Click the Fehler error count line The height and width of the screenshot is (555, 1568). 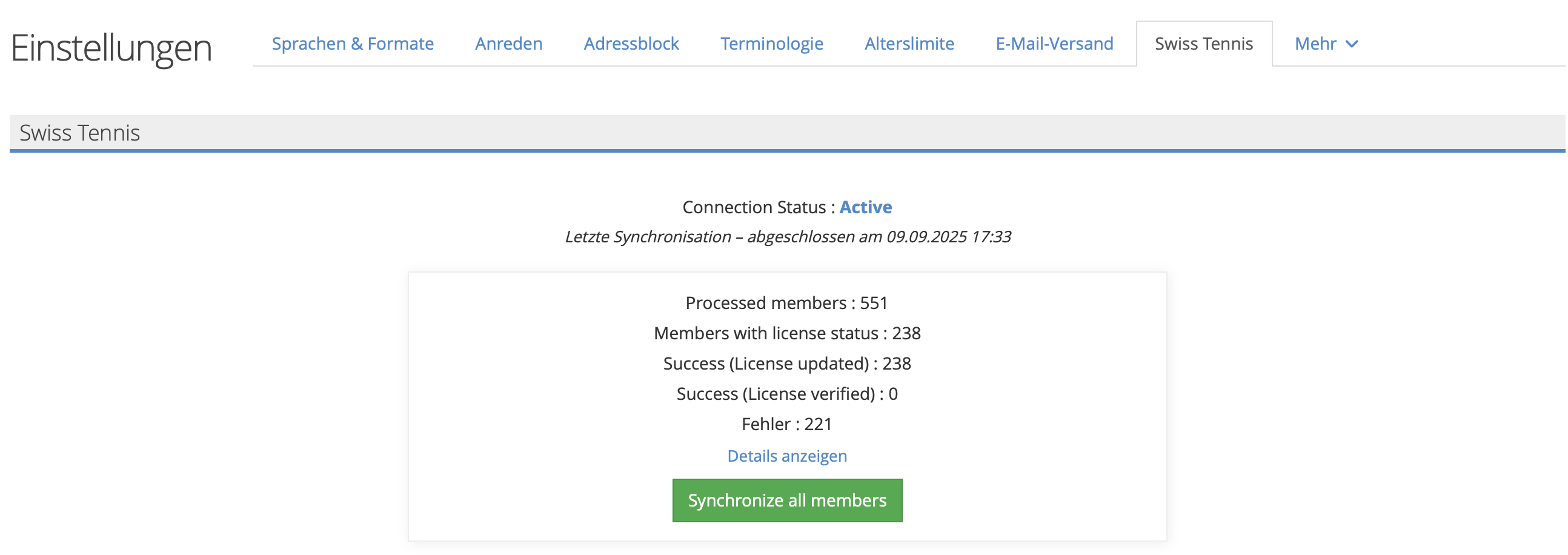tap(786, 424)
